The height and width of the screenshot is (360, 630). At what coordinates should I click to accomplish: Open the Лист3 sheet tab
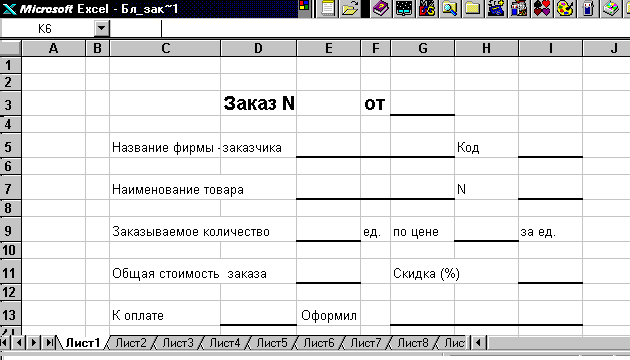(x=178, y=343)
